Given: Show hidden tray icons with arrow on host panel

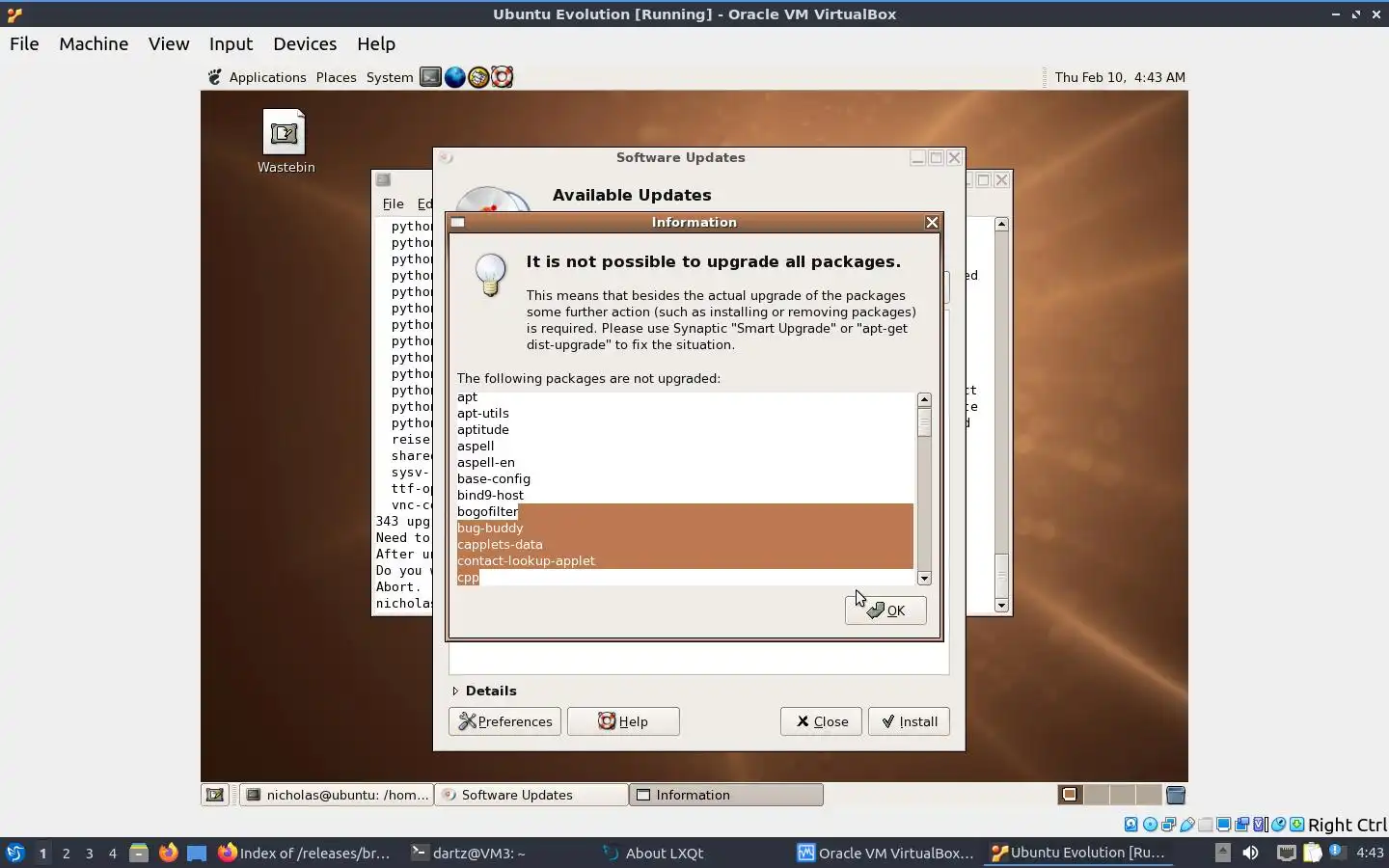Looking at the screenshot, I should [1222, 852].
